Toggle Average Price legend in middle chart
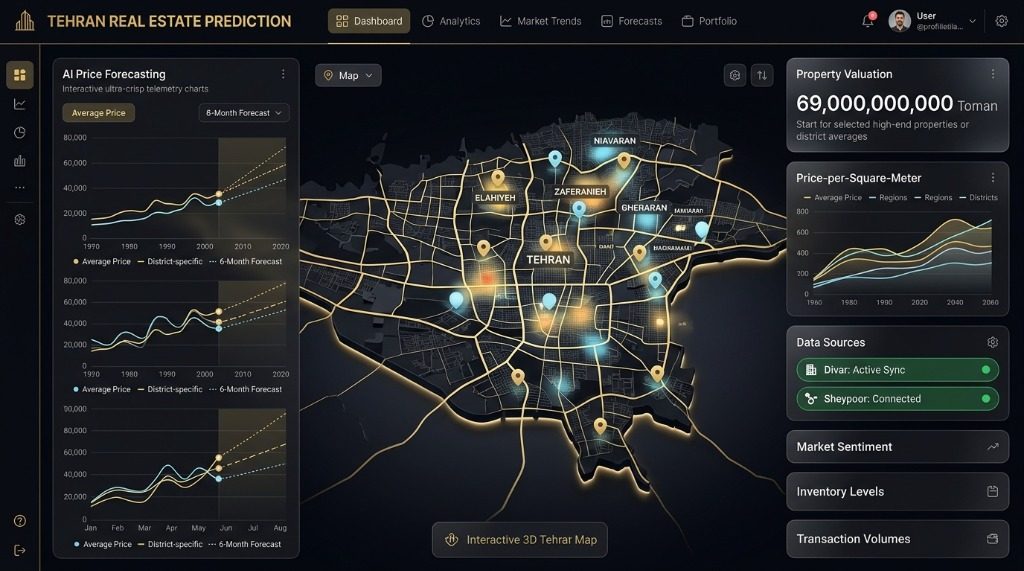Viewport: 1024px width, 571px height. click(x=102, y=389)
